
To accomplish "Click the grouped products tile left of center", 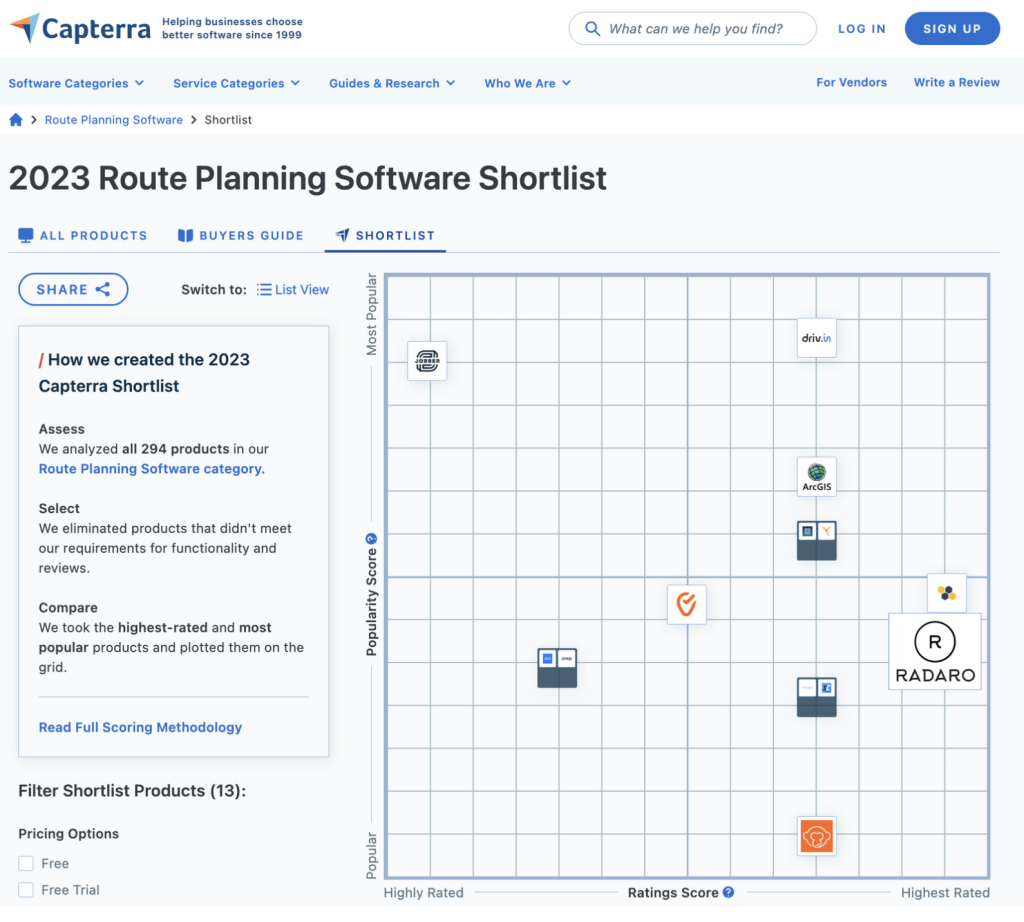I will pyautogui.click(x=557, y=668).
